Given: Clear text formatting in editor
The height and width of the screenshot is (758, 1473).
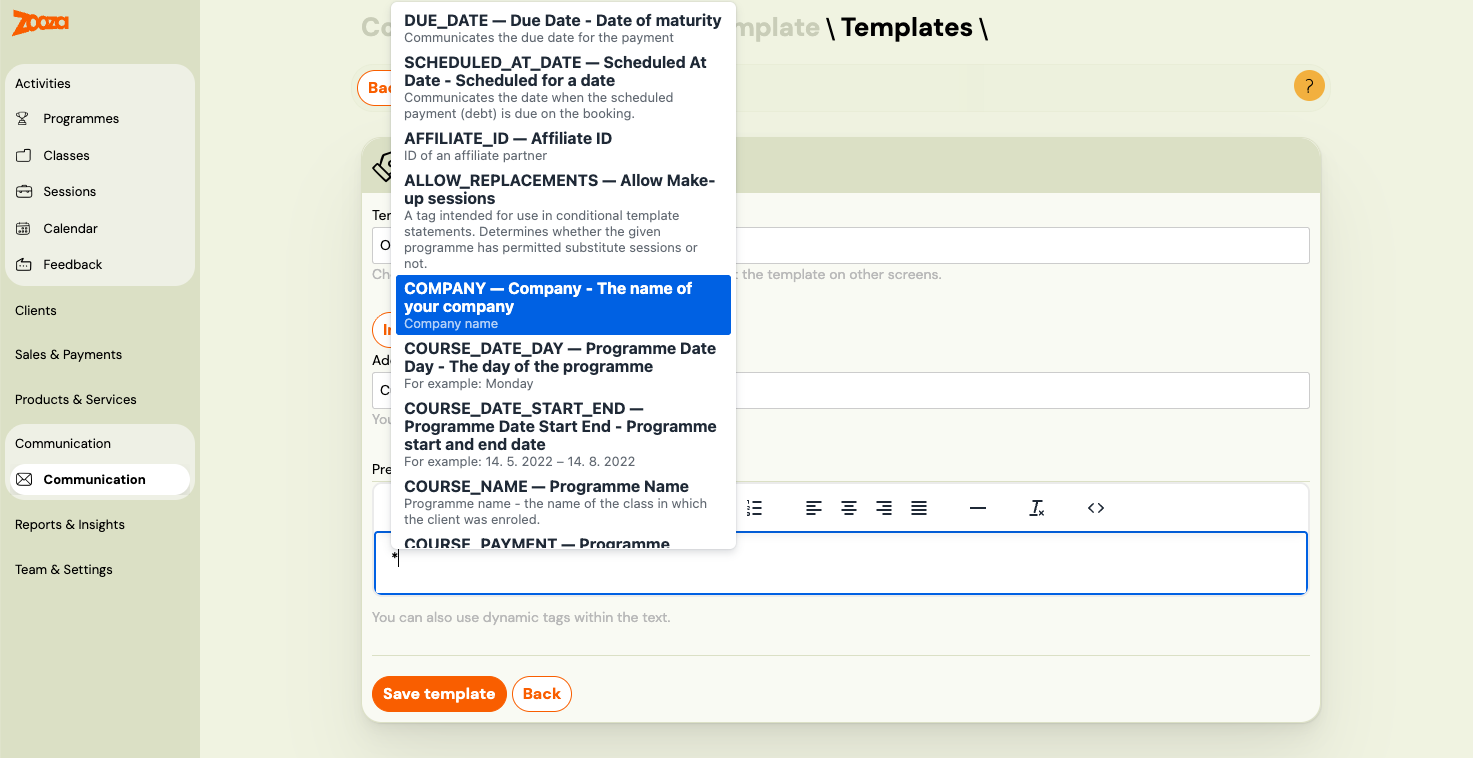Looking at the screenshot, I should pyautogui.click(x=1037, y=508).
